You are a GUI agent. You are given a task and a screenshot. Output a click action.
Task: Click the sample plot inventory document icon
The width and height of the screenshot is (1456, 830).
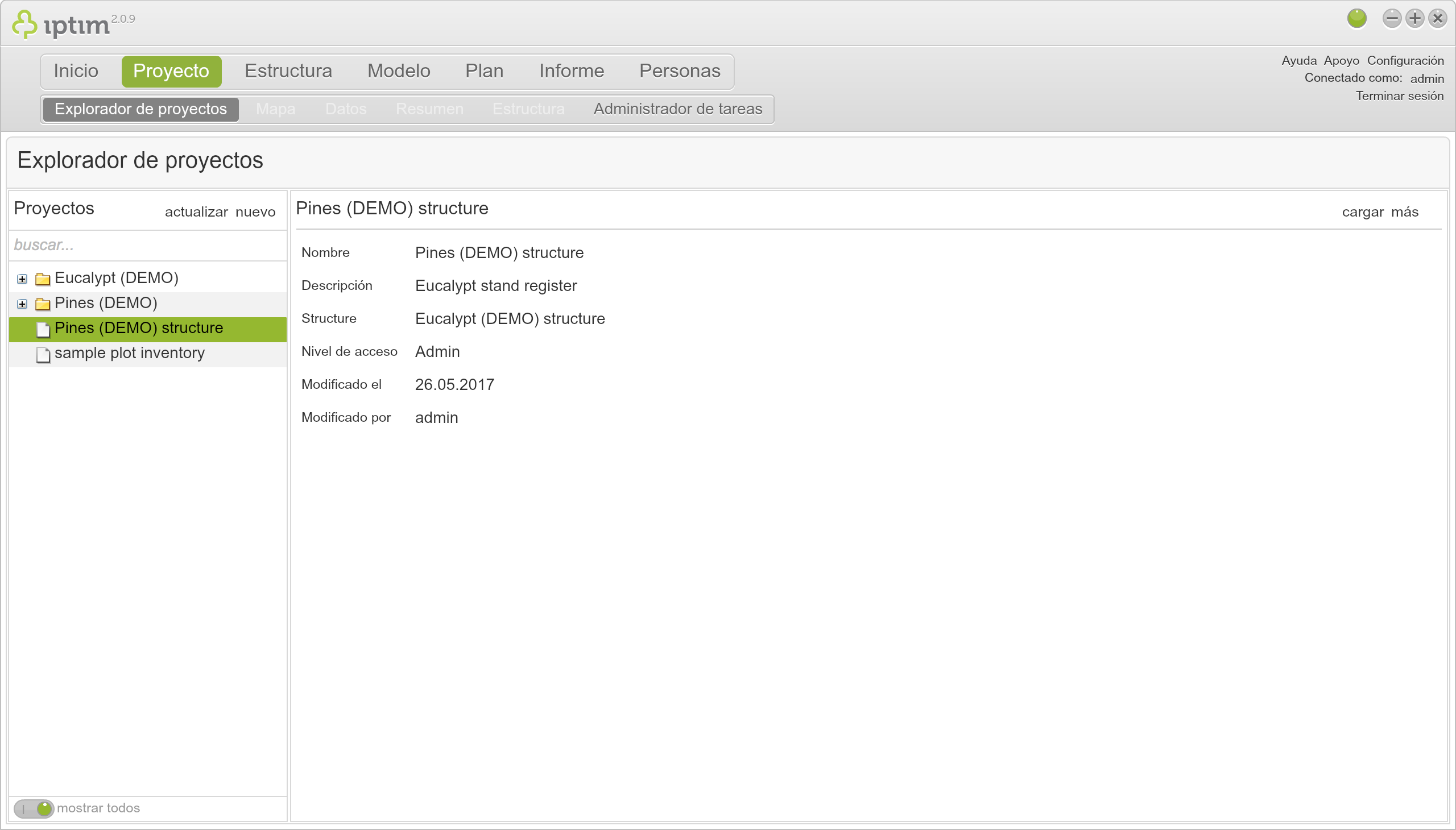pos(43,354)
